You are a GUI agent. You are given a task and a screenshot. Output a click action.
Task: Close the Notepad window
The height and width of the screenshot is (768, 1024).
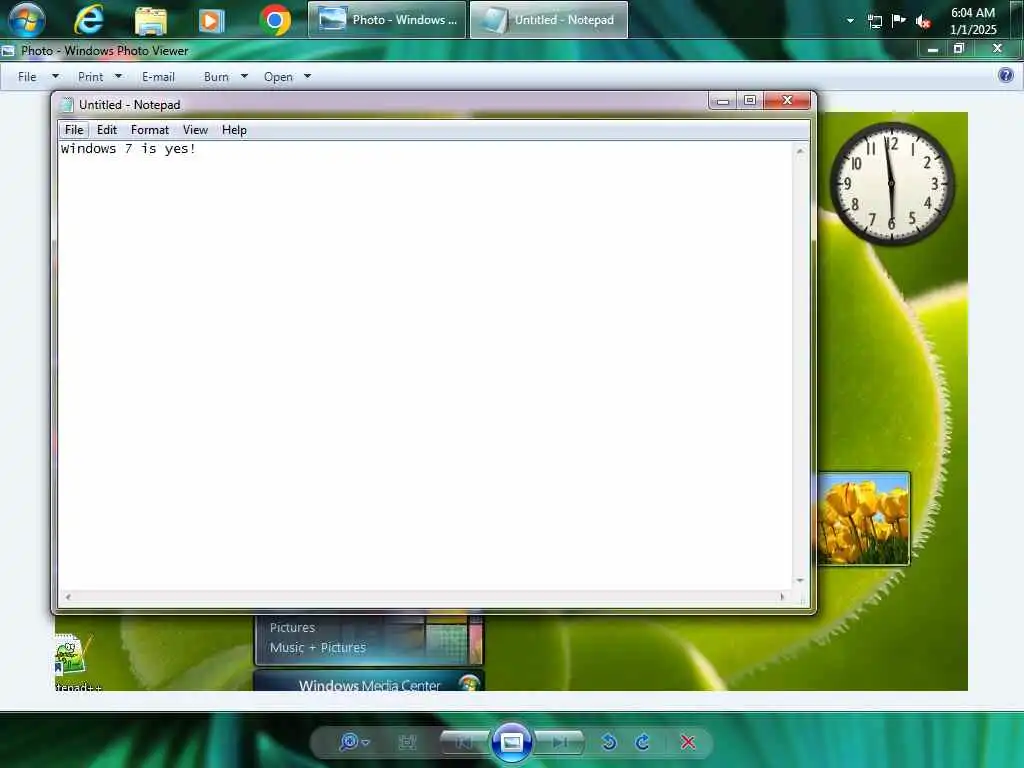787,101
